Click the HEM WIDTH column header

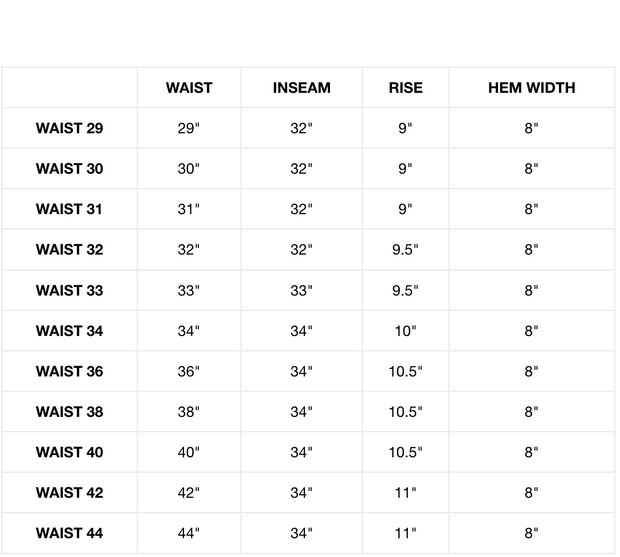tap(531, 88)
